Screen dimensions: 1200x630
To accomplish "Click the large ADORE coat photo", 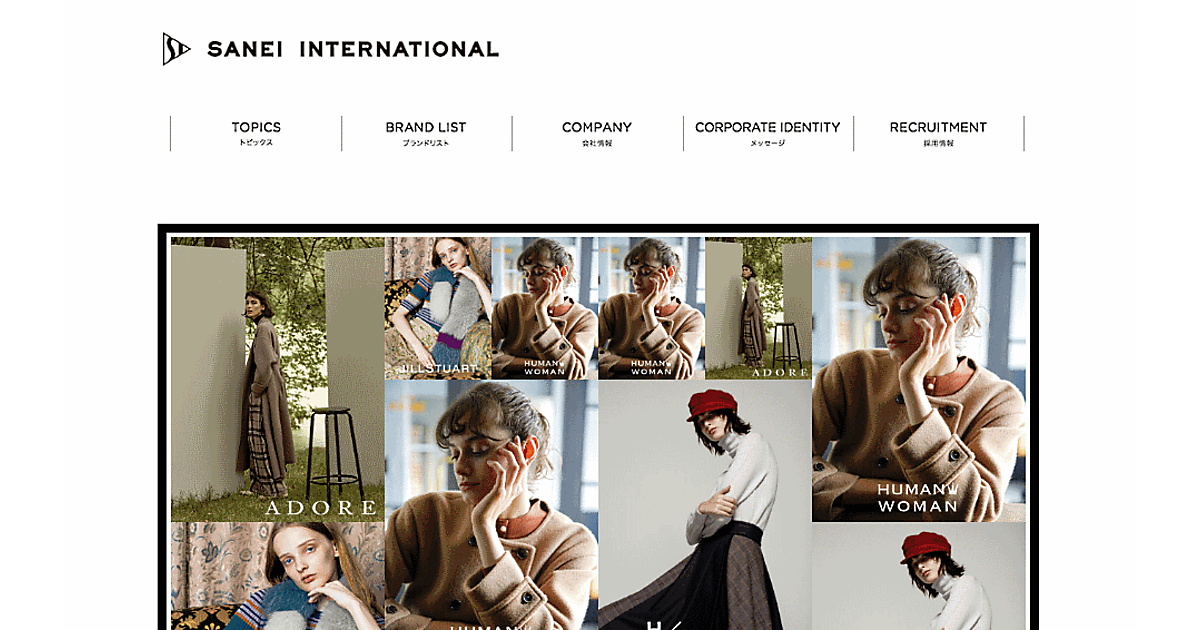I will [278, 379].
